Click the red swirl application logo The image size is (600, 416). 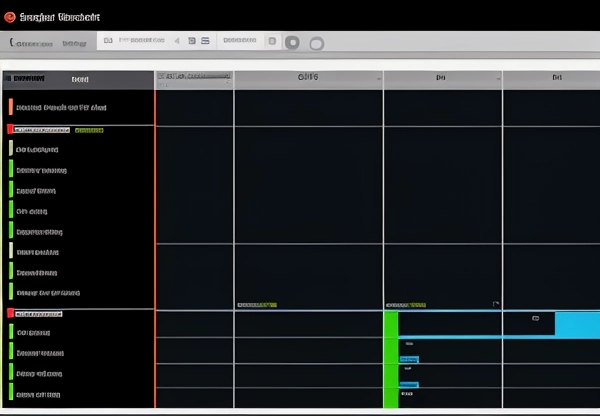click(x=10, y=17)
